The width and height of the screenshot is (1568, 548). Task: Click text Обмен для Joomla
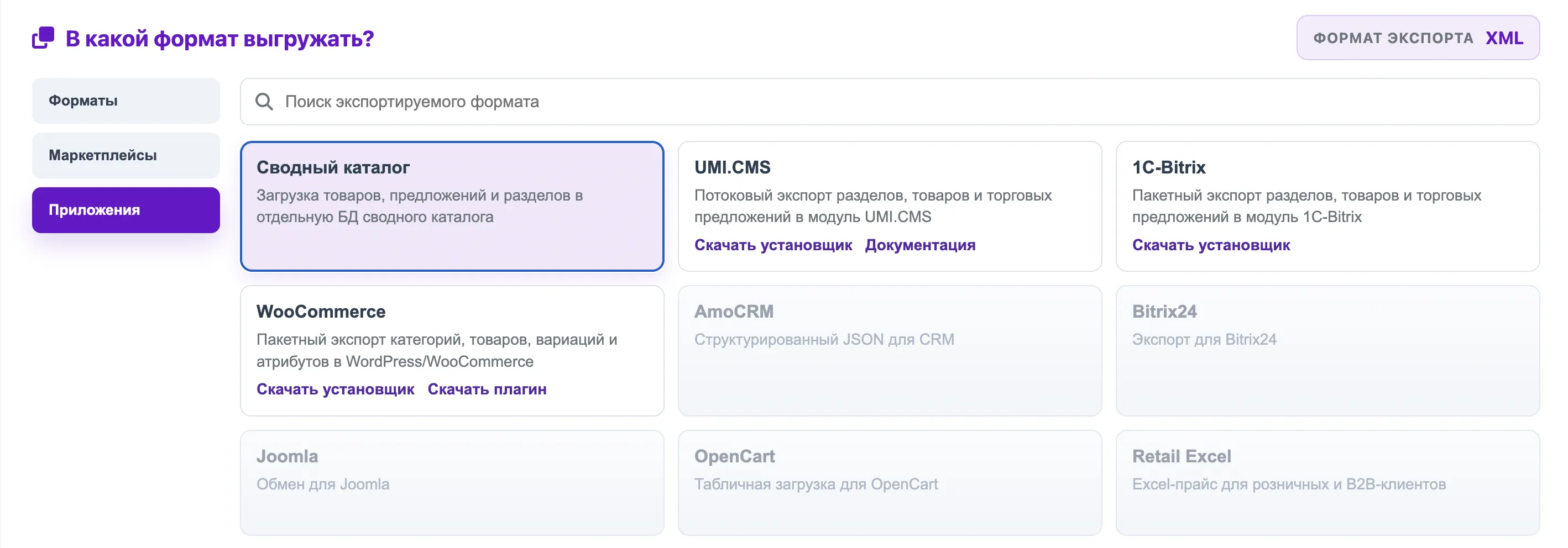322,484
